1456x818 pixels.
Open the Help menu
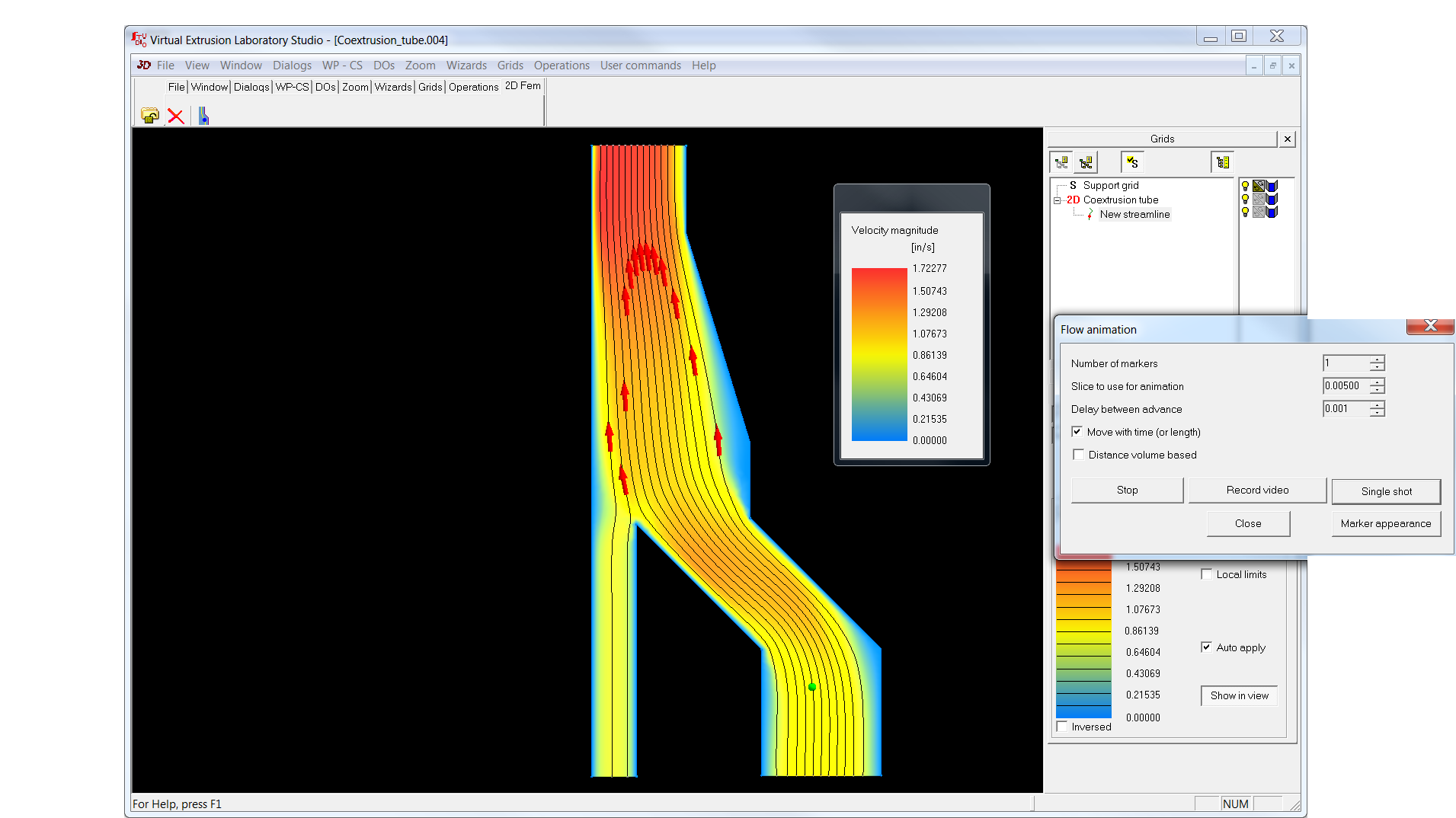pyautogui.click(x=703, y=66)
